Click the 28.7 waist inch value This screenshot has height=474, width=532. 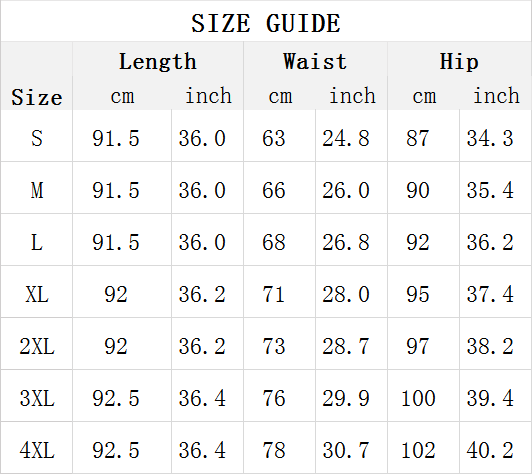click(346, 346)
